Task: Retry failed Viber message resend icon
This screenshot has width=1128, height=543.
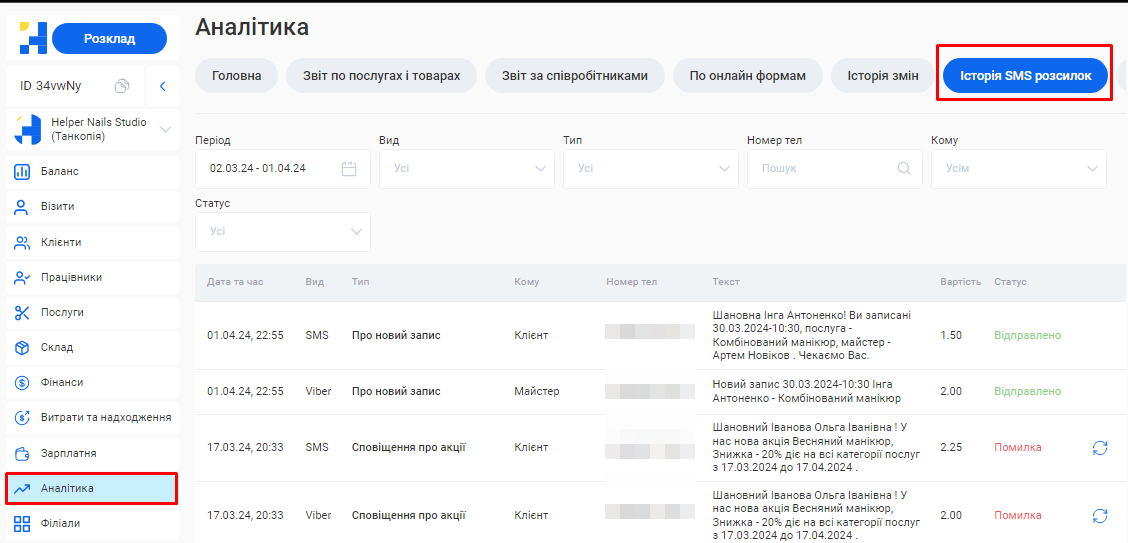Action: tap(1100, 515)
